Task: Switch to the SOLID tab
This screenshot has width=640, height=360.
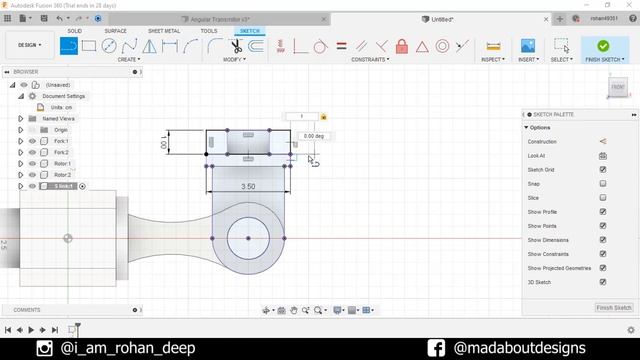Action: tap(75, 31)
